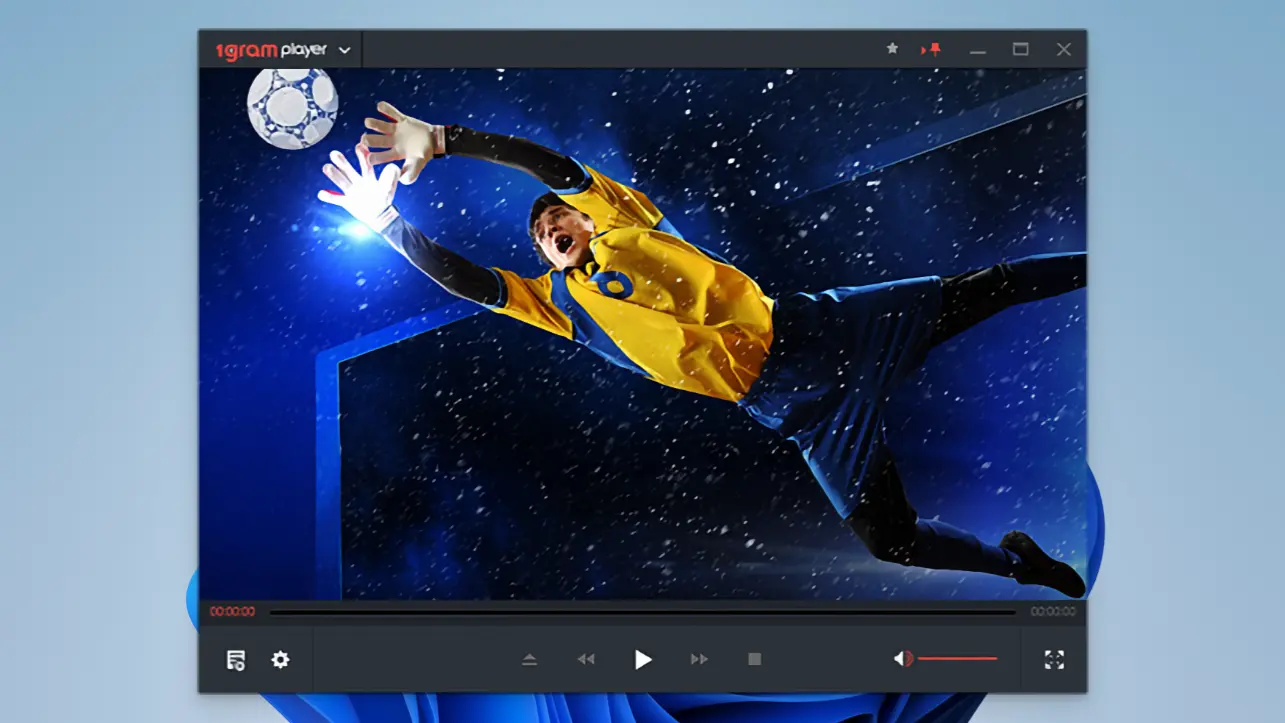This screenshot has width=1285, height=723.
Task: Minimize the player window
Action: click(978, 50)
